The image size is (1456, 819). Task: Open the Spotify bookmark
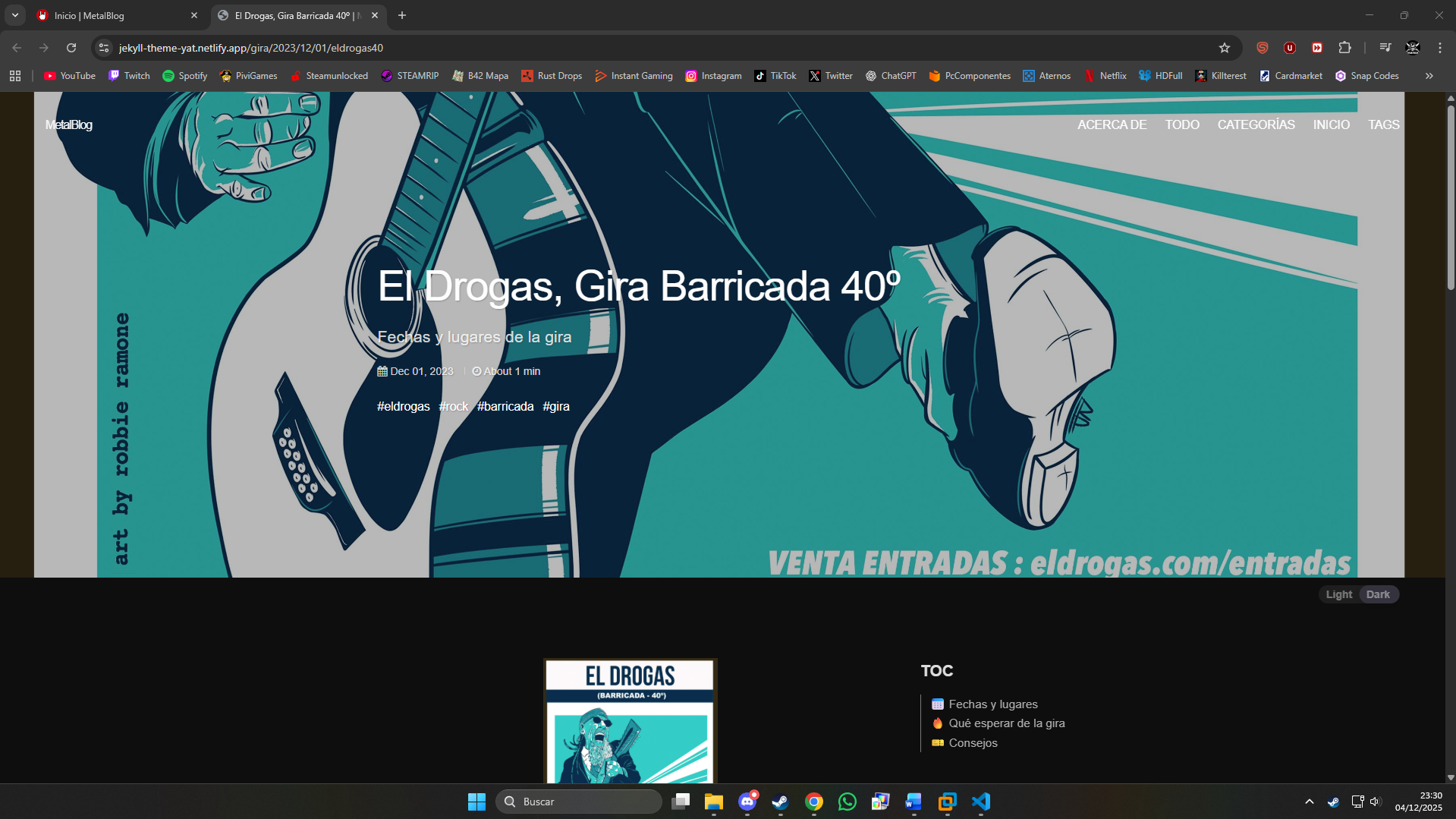(x=185, y=76)
